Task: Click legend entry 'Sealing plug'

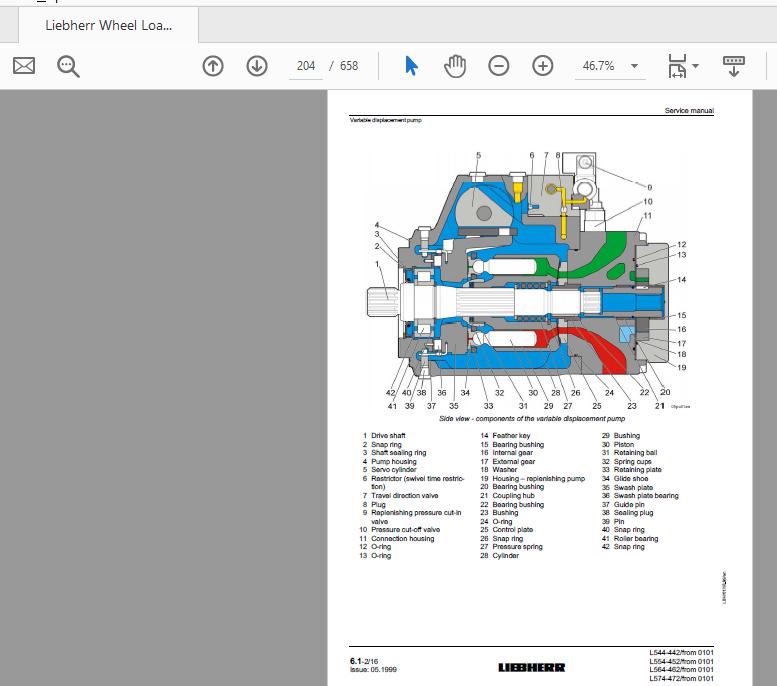Action: [x=633, y=513]
